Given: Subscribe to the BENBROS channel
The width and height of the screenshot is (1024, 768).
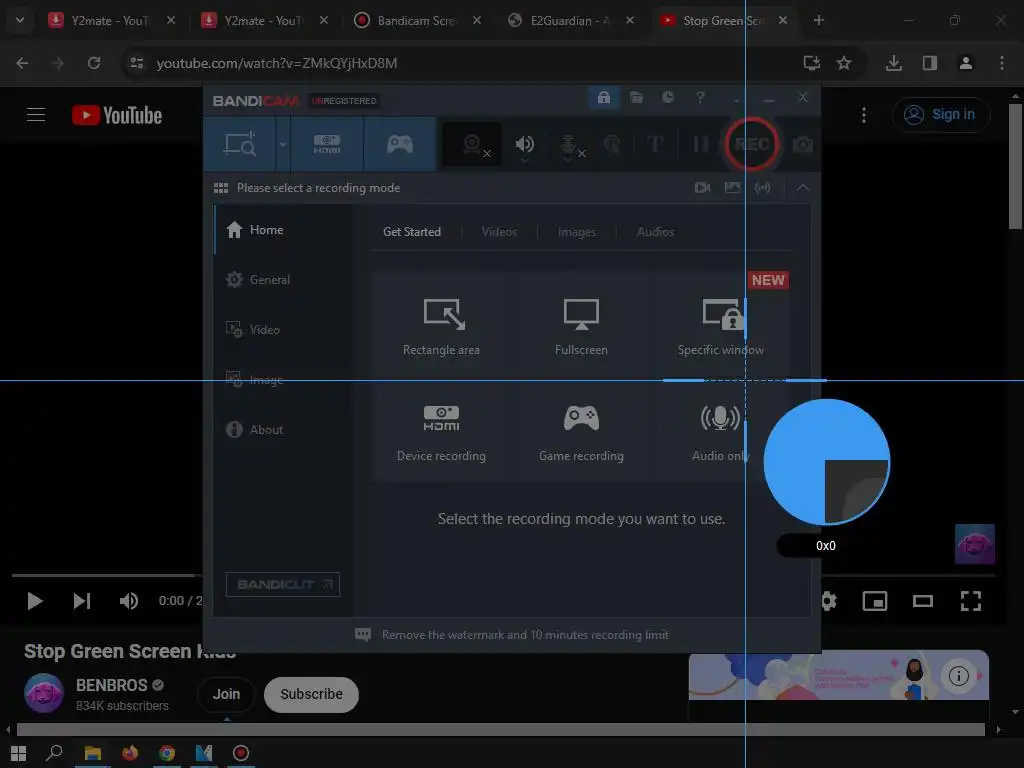Looking at the screenshot, I should pos(311,694).
